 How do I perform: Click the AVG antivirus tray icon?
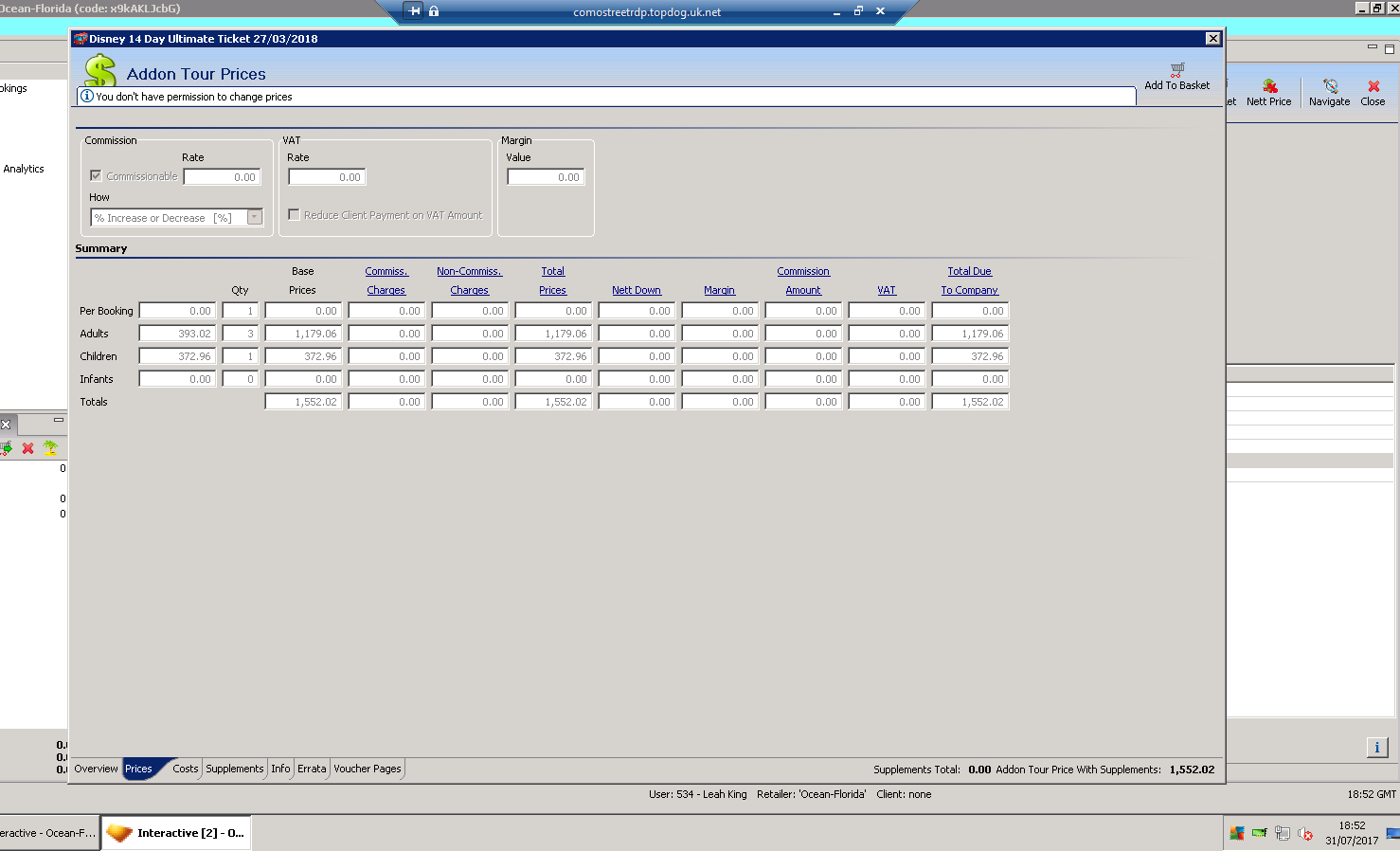1236,834
